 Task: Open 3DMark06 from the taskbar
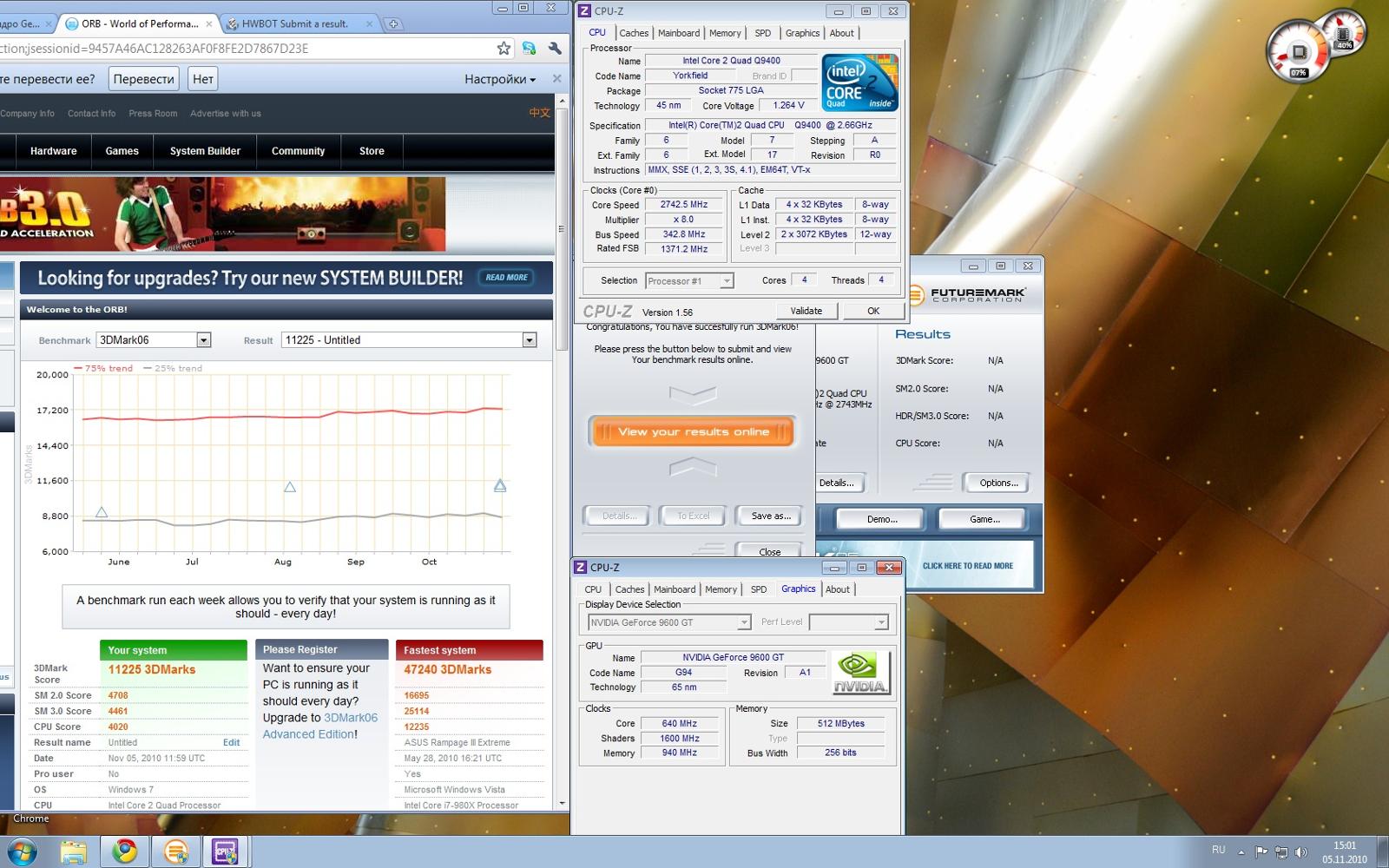point(175,852)
